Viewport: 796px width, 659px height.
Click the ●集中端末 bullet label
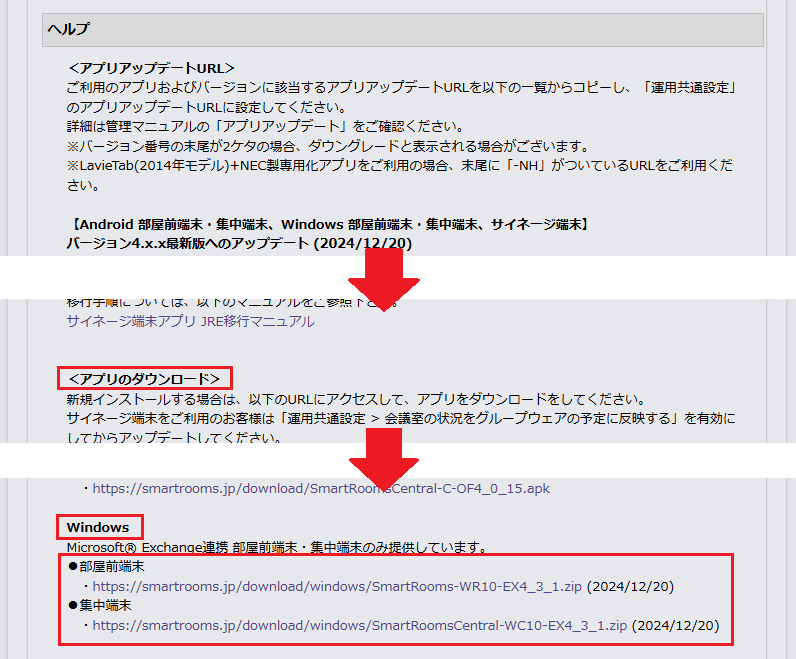click(x=99, y=606)
